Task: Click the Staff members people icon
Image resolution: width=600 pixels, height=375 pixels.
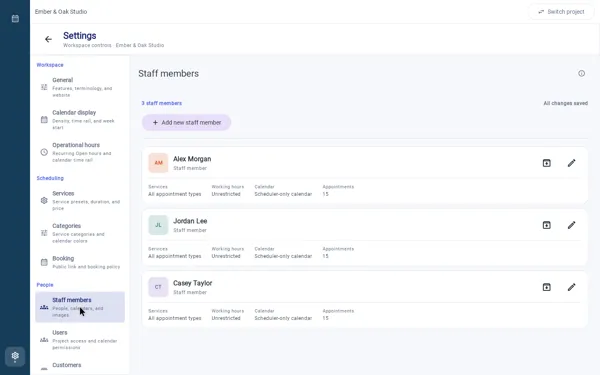Action: (44, 307)
